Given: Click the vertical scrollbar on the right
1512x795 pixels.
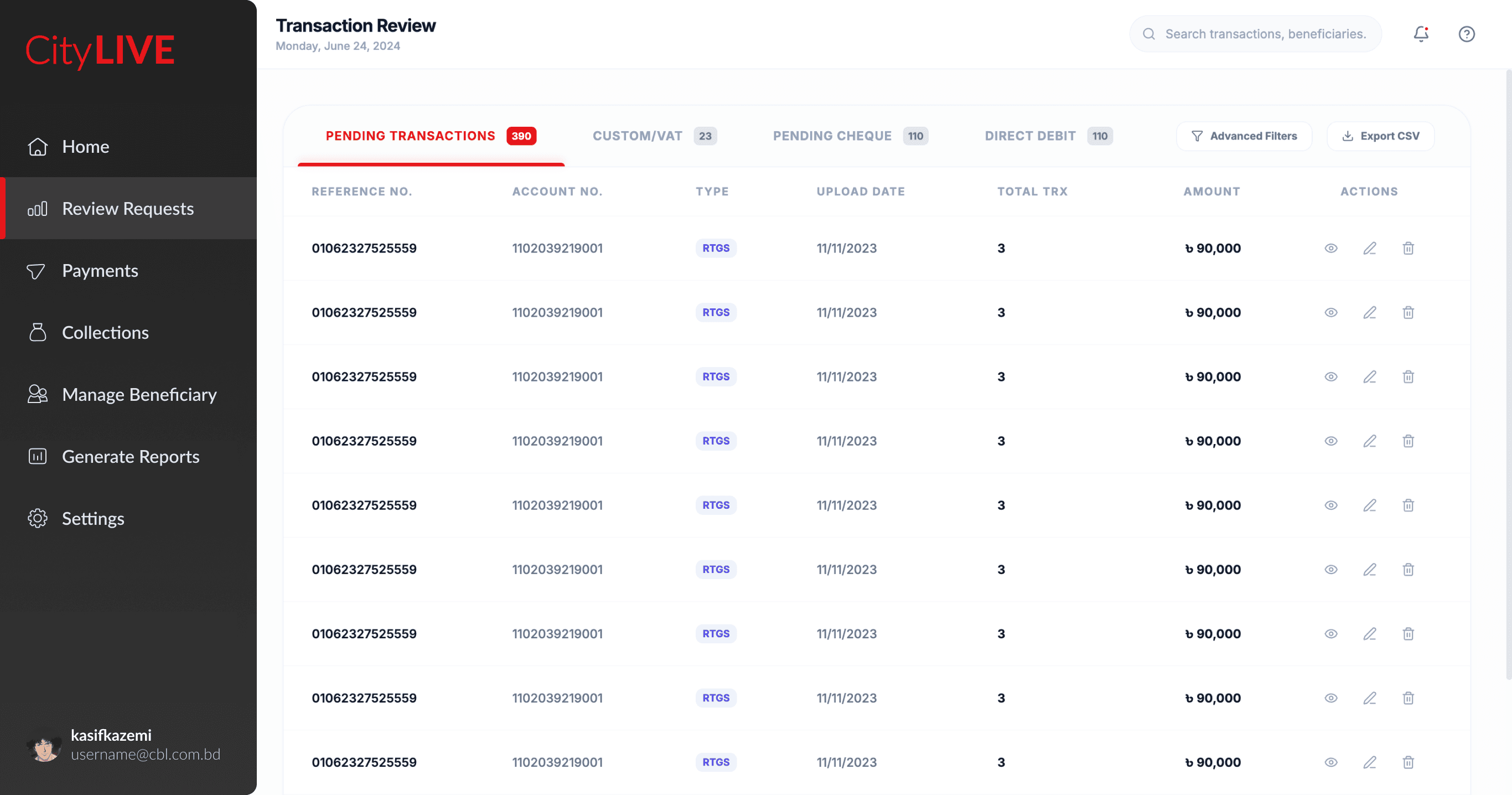Looking at the screenshot, I should pyautogui.click(x=1509, y=375).
